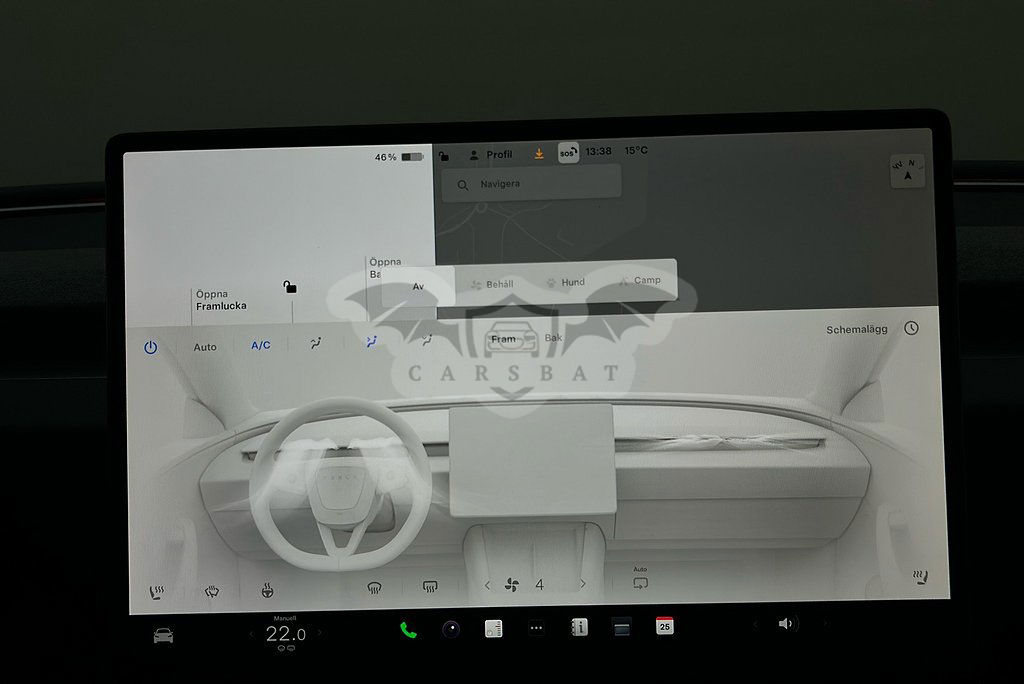
Task: Open the calendar app icon
Action: (x=664, y=626)
